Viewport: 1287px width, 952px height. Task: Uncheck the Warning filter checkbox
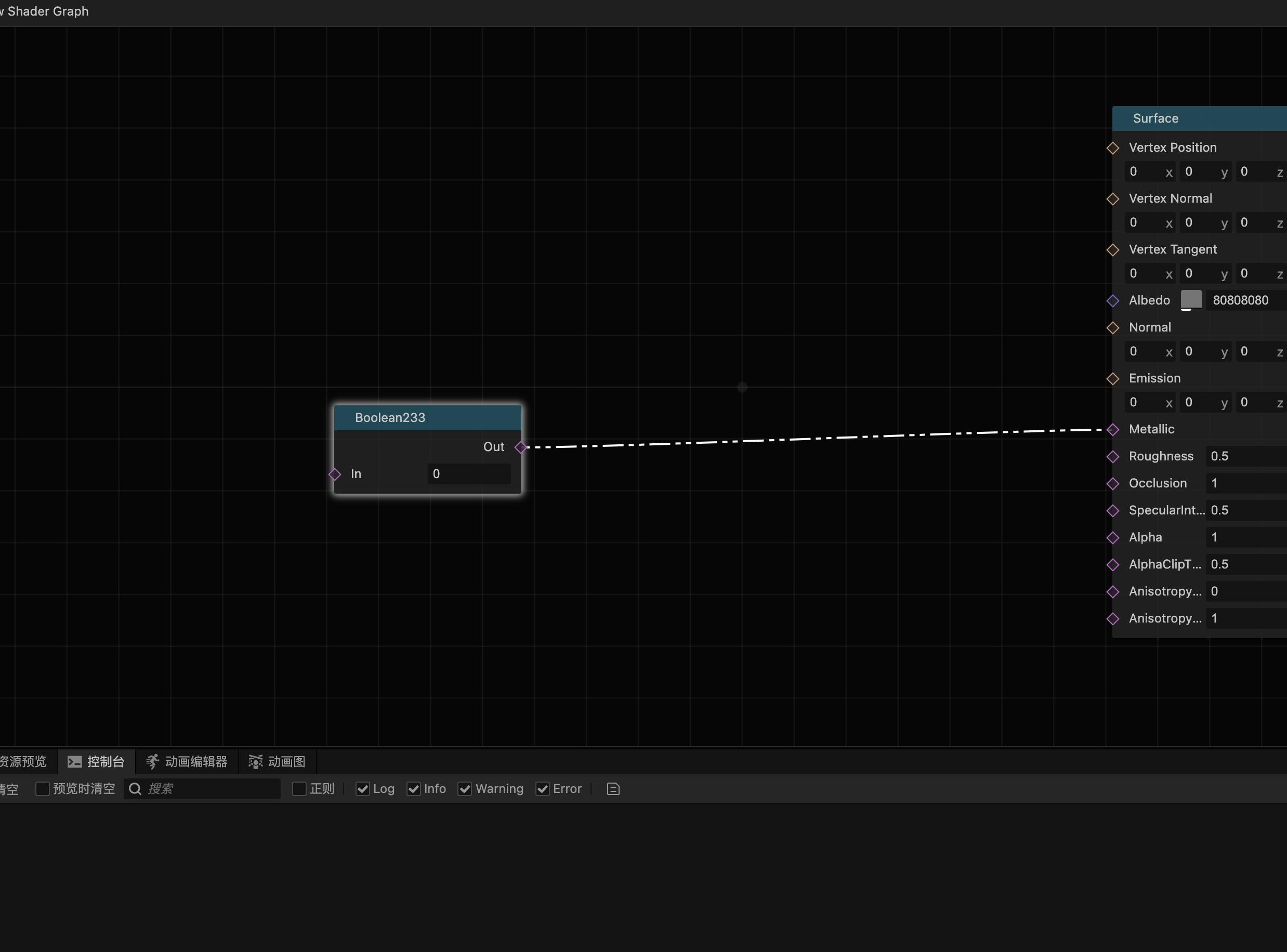[x=465, y=789]
